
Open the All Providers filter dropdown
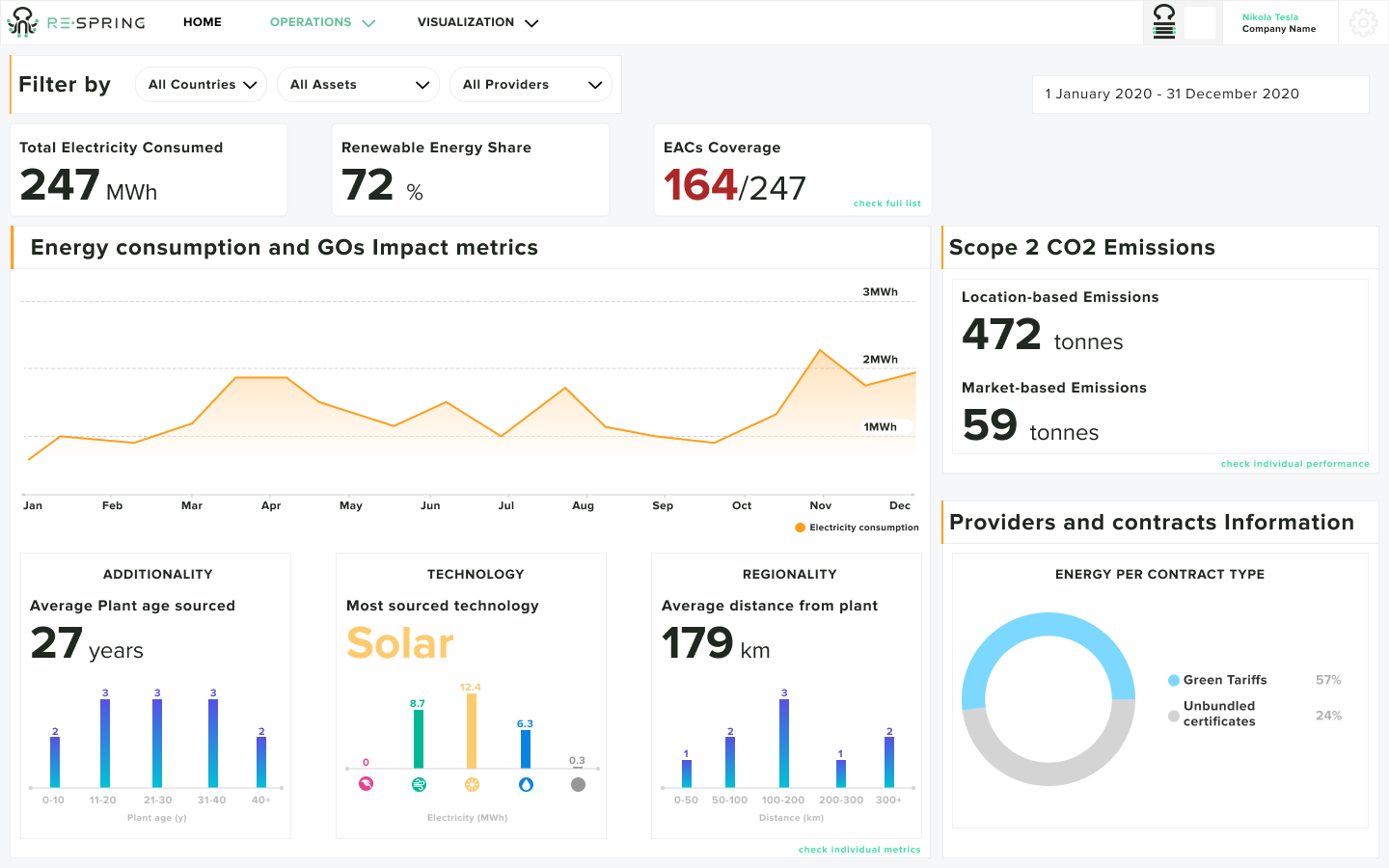click(531, 85)
